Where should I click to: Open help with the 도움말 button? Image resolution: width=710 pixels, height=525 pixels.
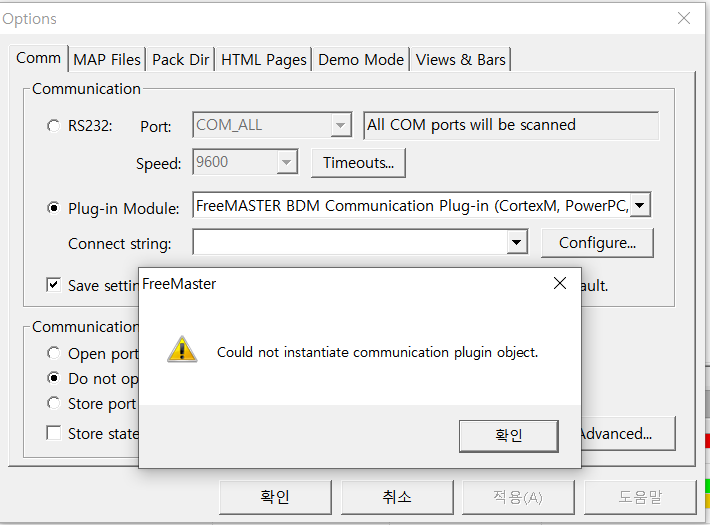click(x=640, y=497)
